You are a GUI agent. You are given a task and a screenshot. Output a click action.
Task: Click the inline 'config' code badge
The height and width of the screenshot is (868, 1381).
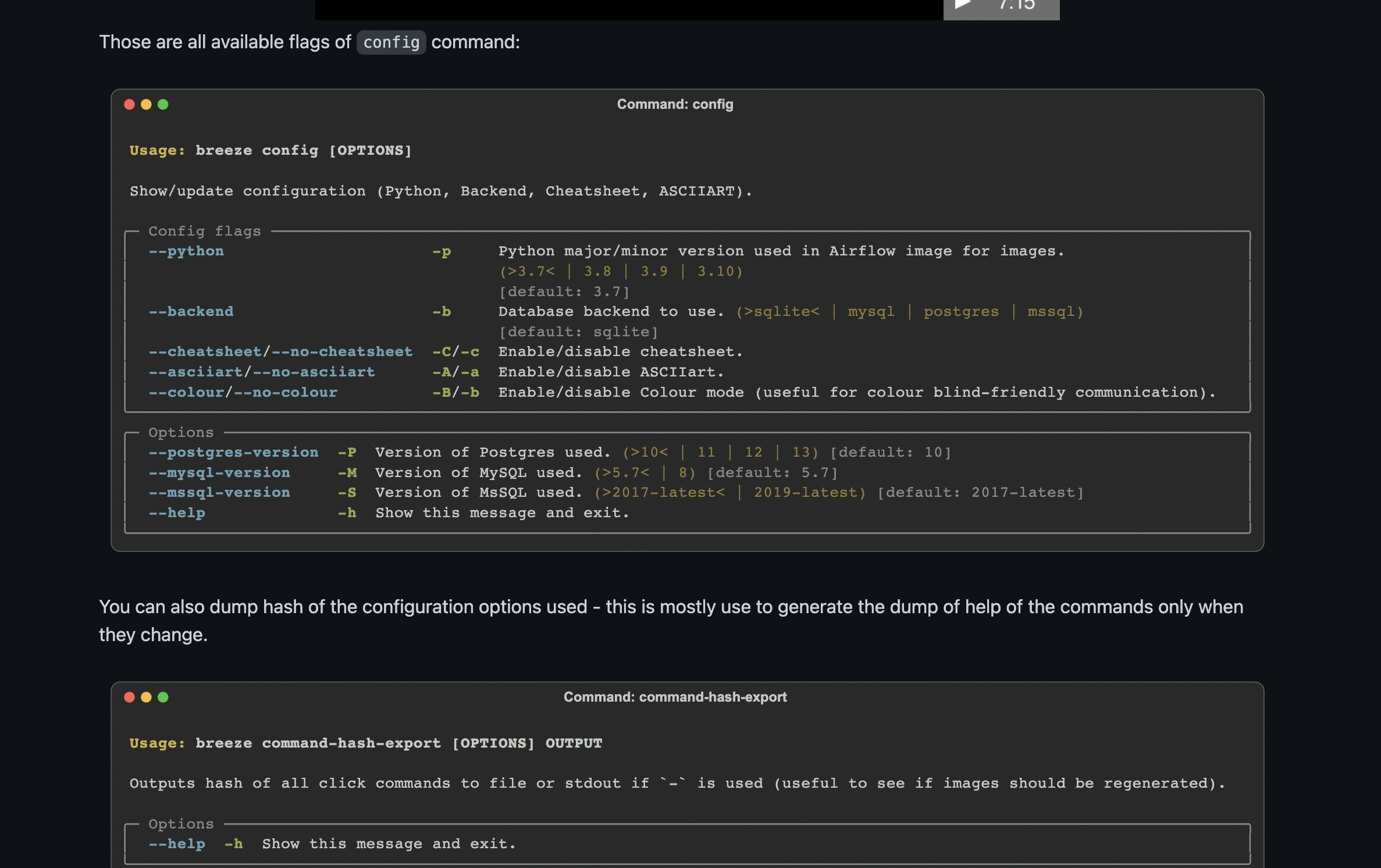click(391, 42)
